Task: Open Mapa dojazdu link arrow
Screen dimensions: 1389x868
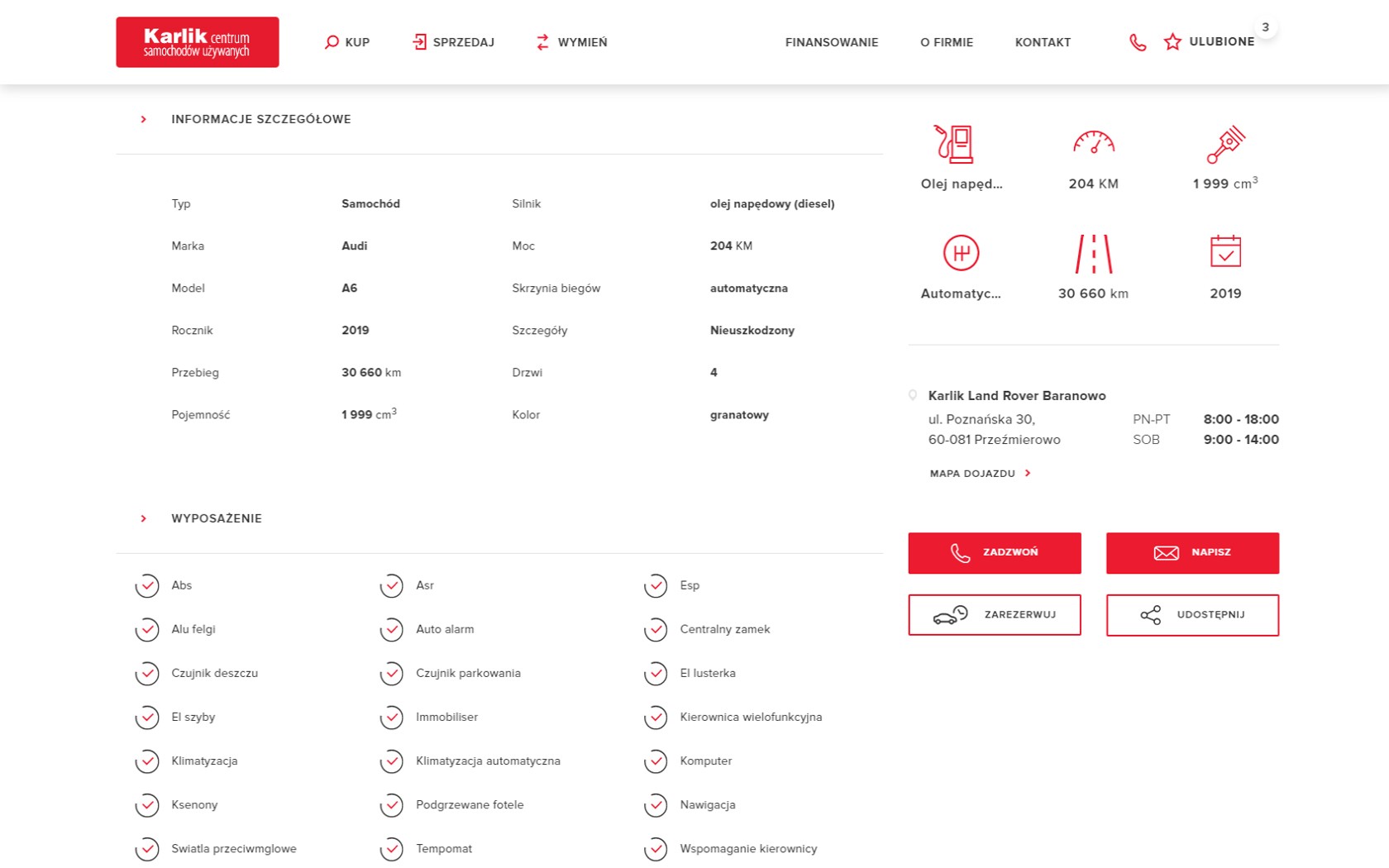Action: [x=1028, y=474]
